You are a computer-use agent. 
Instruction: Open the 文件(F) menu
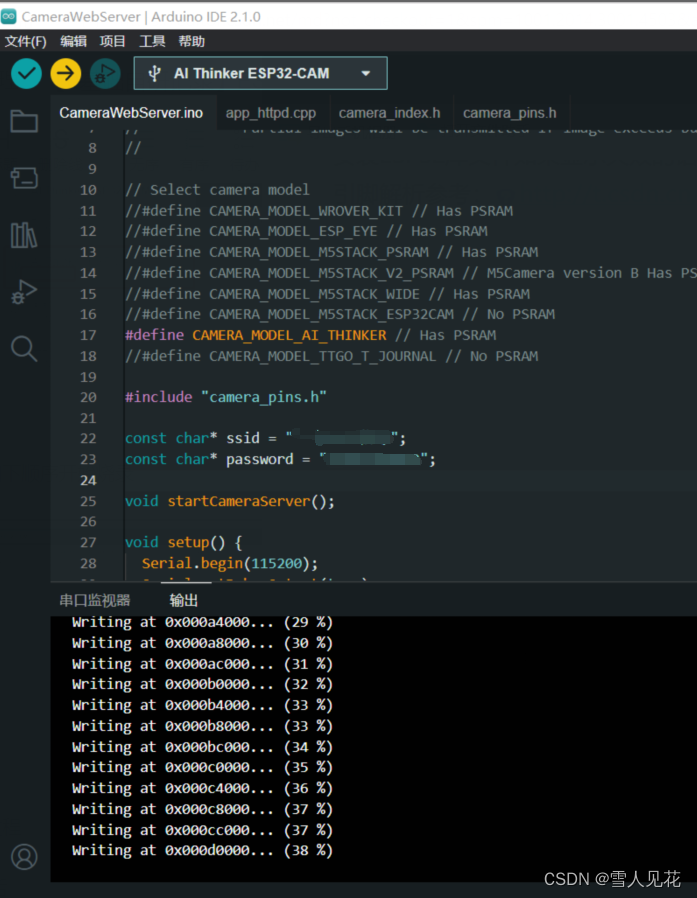coord(25,41)
